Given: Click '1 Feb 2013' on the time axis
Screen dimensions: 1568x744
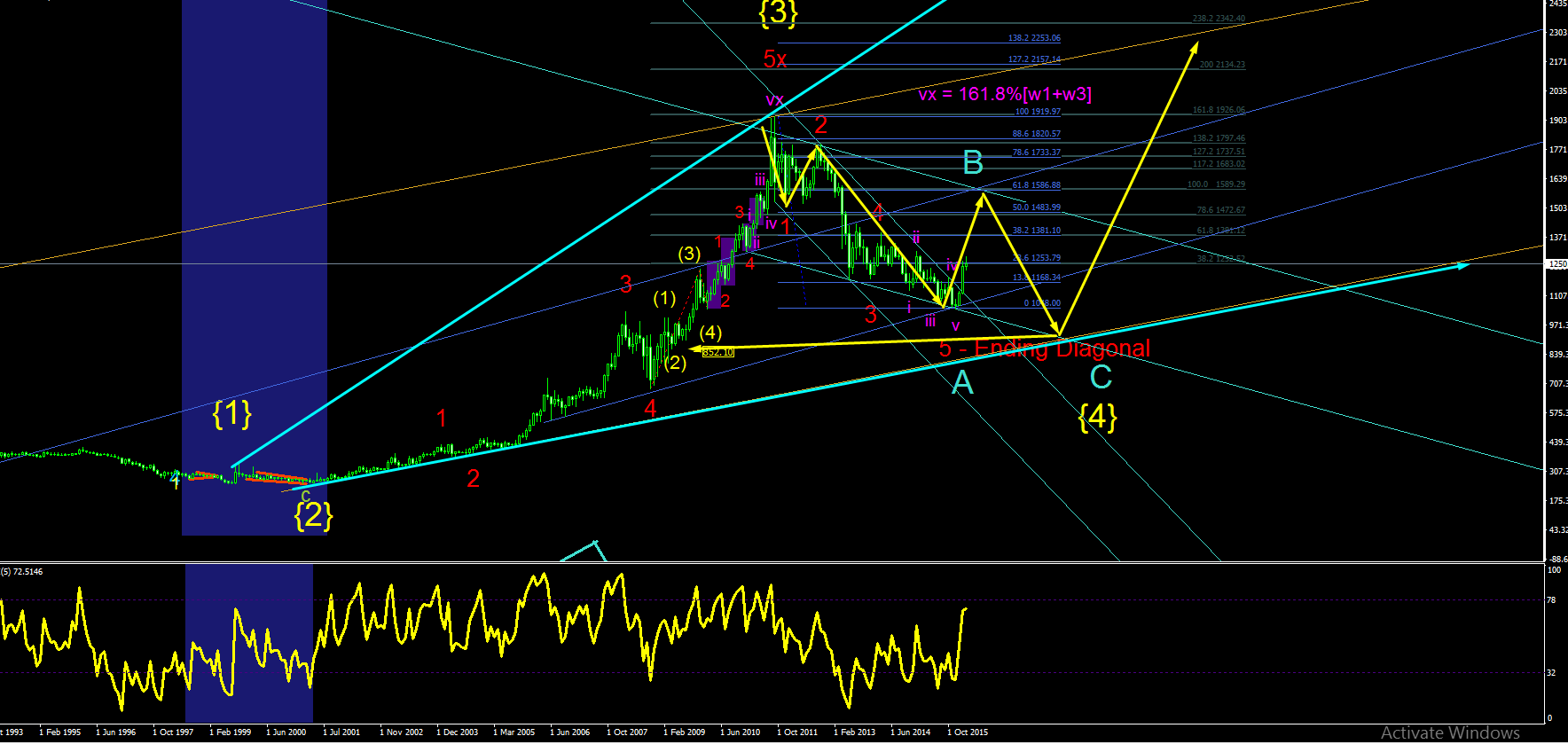Looking at the screenshot, I should tap(855, 732).
